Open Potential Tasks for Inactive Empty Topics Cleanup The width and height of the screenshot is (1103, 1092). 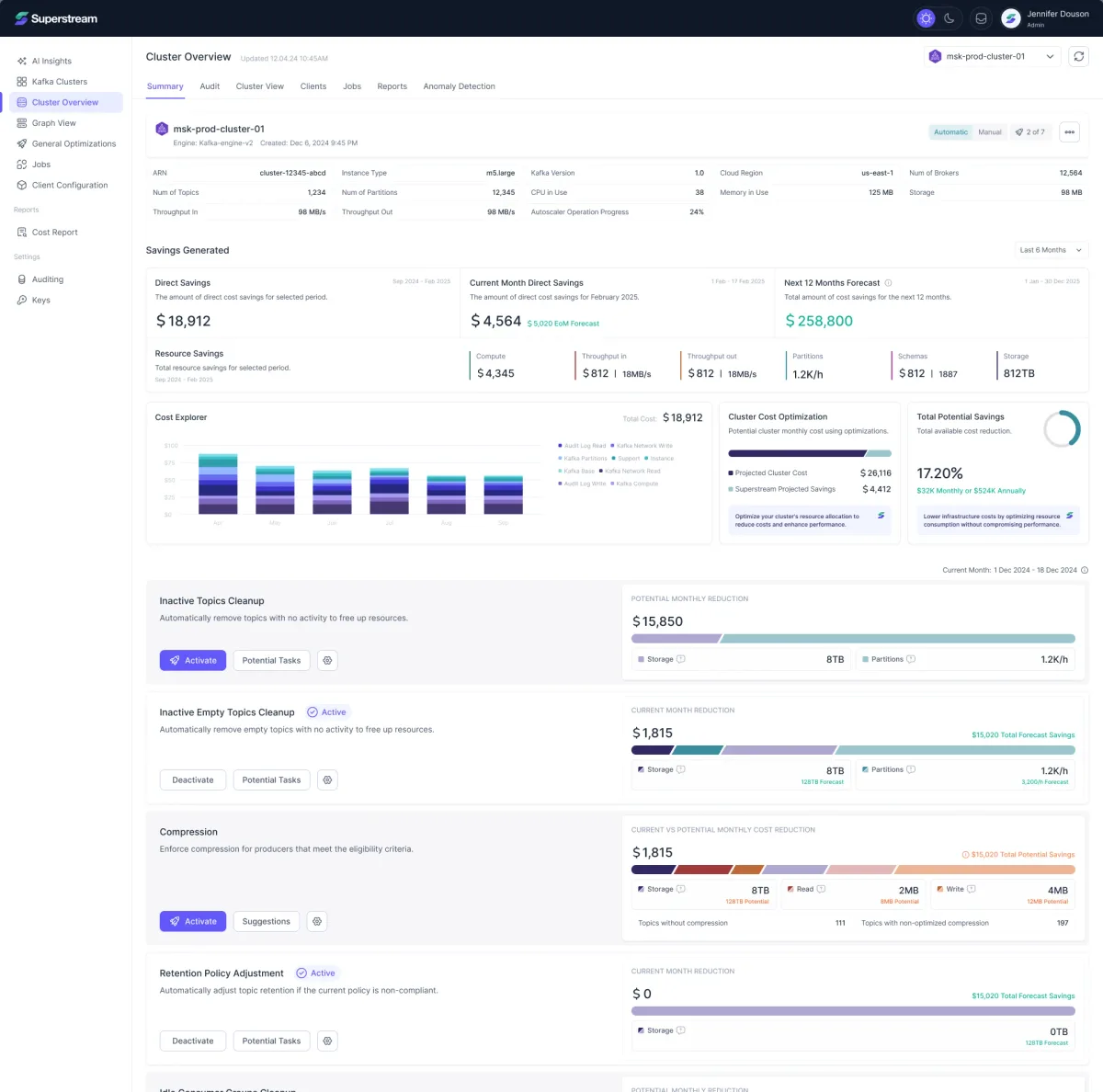271,779
